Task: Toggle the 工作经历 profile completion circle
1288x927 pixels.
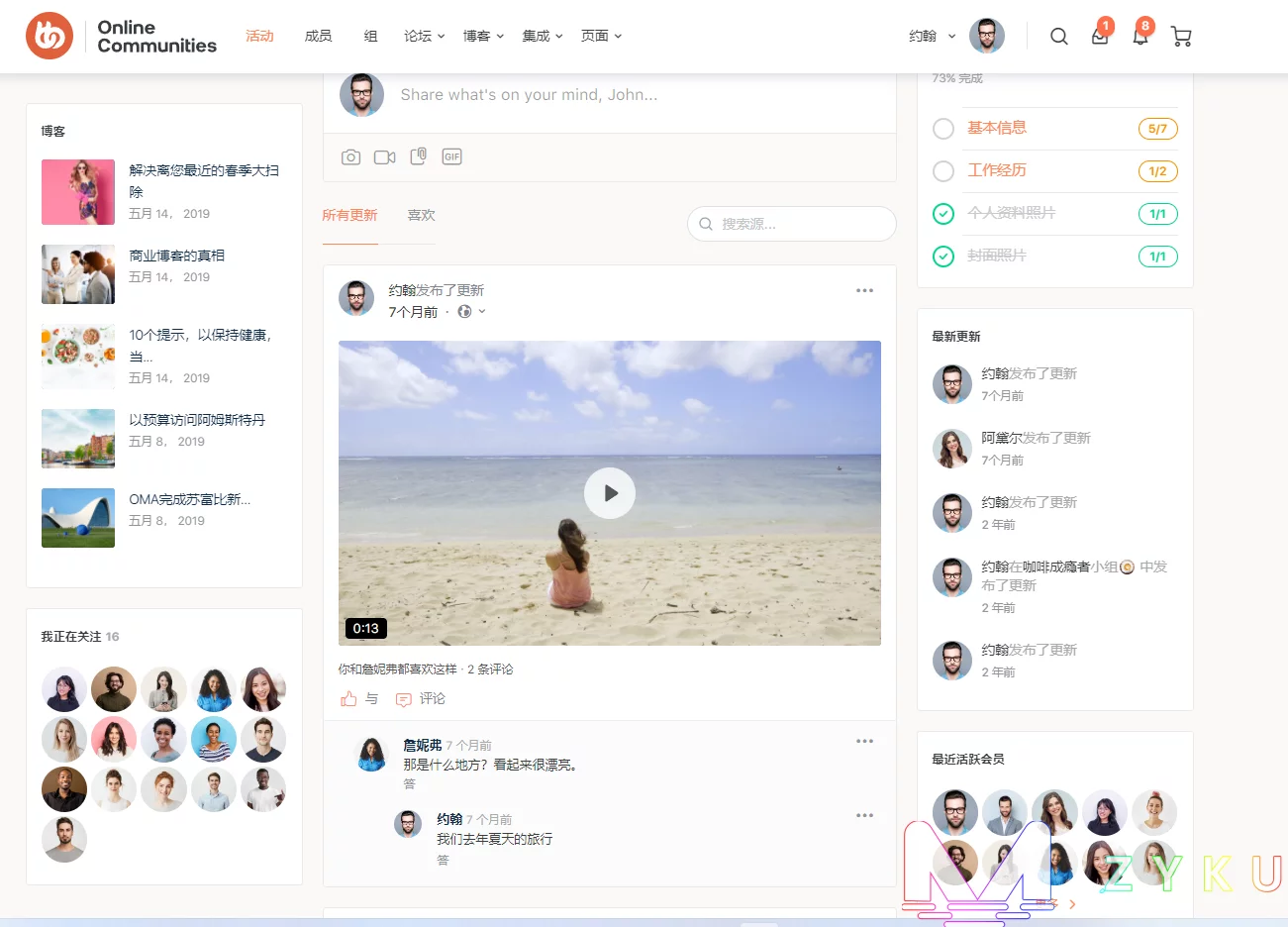Action: (x=943, y=171)
